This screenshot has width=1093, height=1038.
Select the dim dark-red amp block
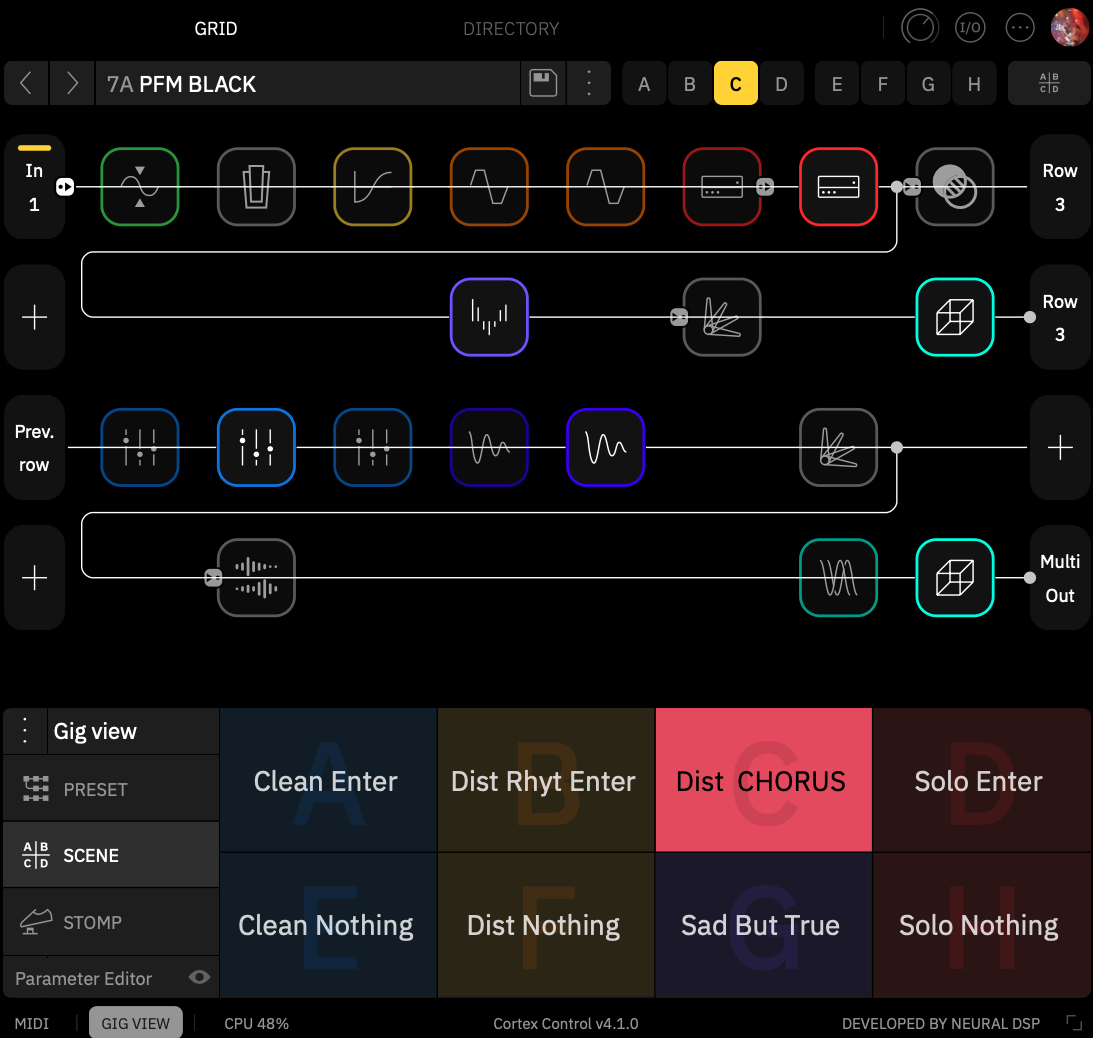tap(721, 187)
